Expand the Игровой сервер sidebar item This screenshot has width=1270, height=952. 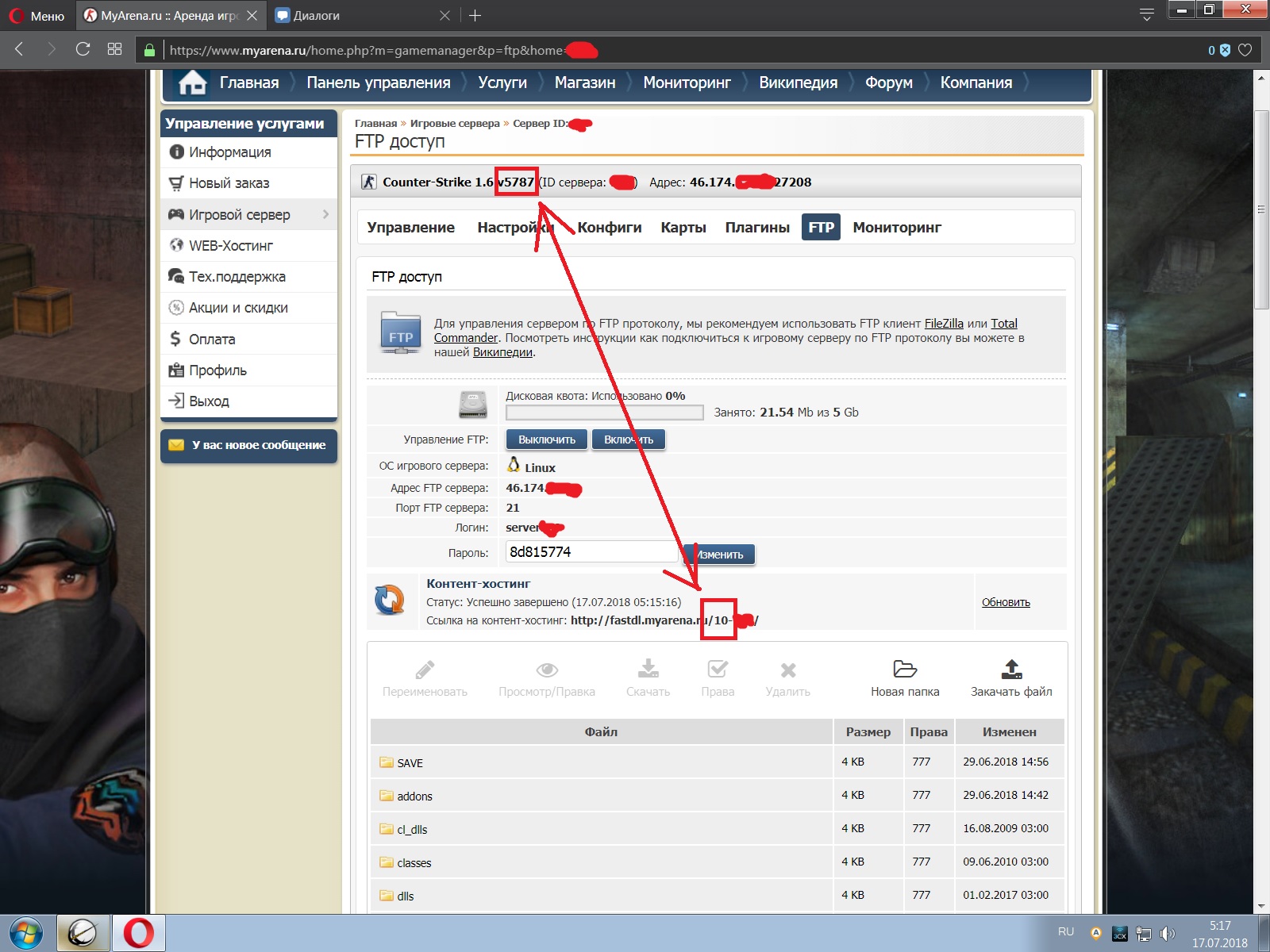pyautogui.click(x=249, y=214)
